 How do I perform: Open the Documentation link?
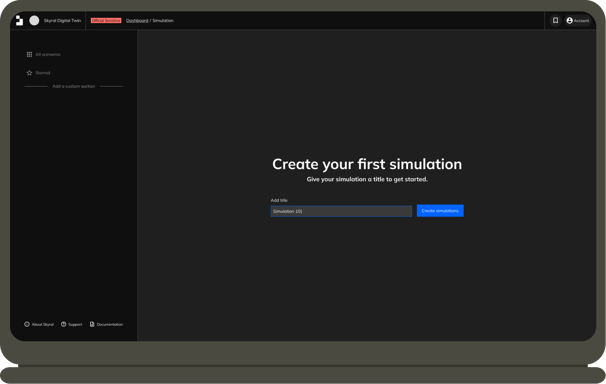[x=110, y=325]
